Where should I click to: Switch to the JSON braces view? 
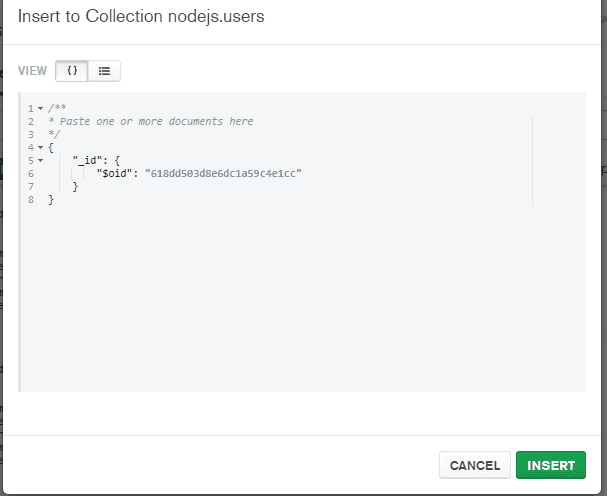click(x=72, y=71)
